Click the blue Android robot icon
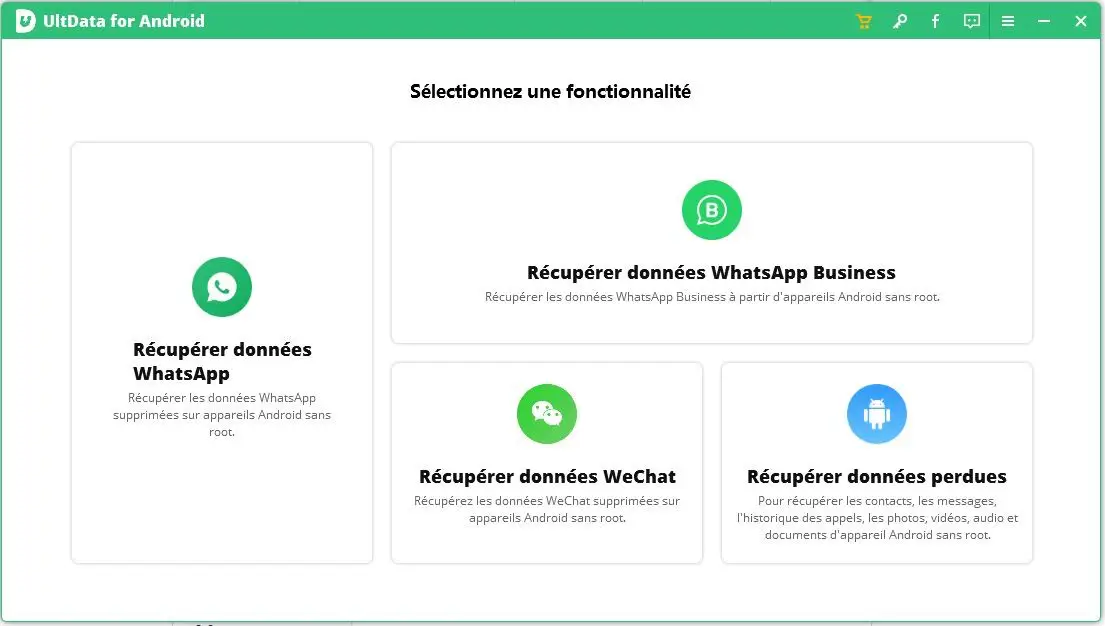The width and height of the screenshot is (1105, 626). pos(877,414)
